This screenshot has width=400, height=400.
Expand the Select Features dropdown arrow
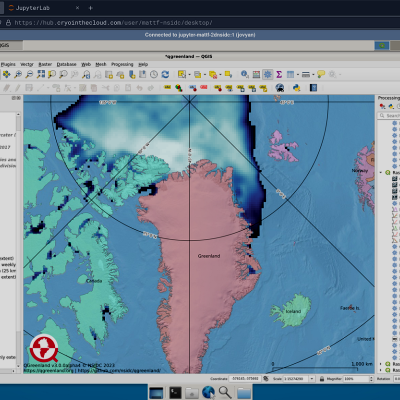(x=189, y=75)
